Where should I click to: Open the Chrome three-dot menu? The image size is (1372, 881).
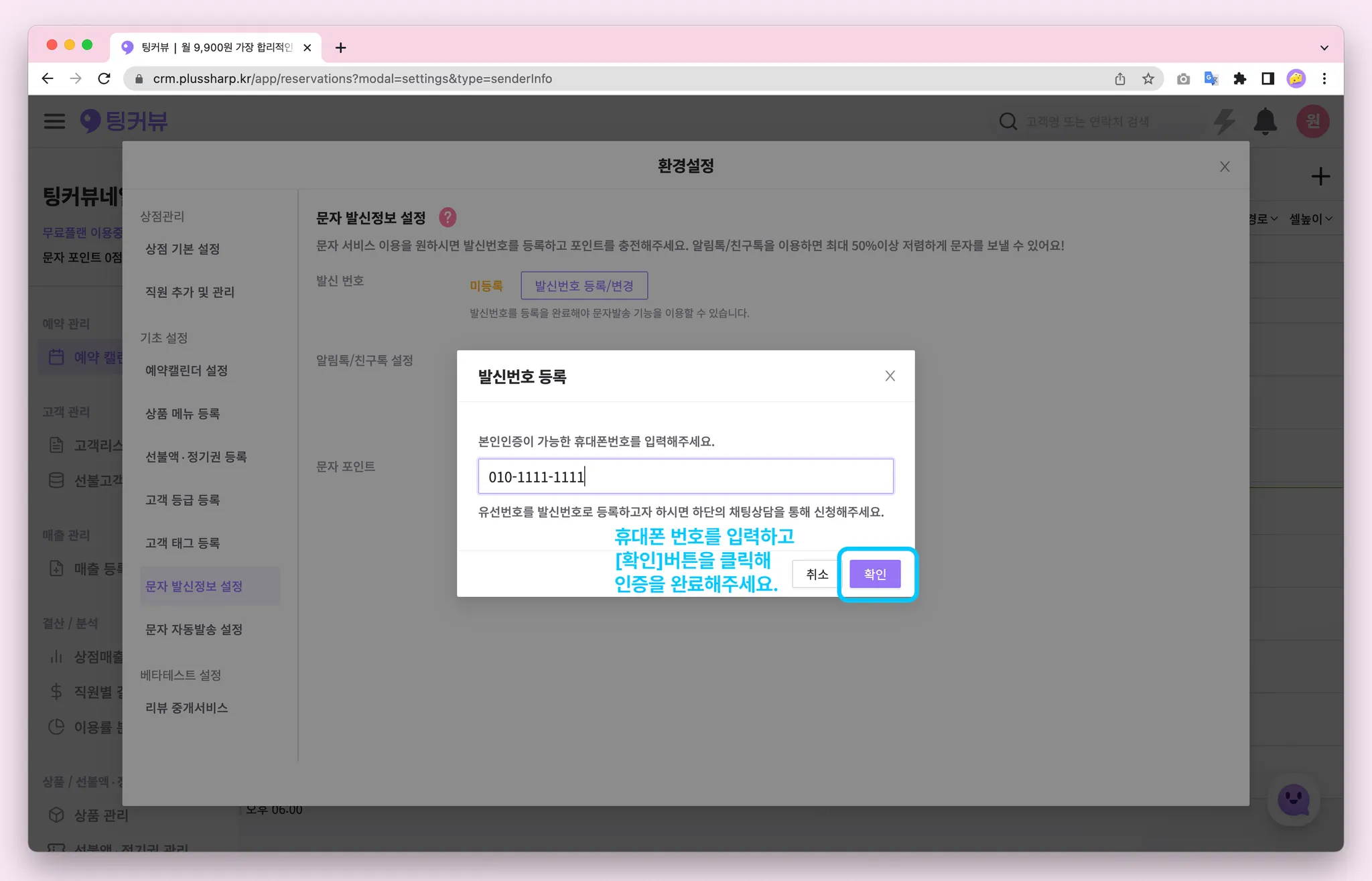coord(1324,78)
